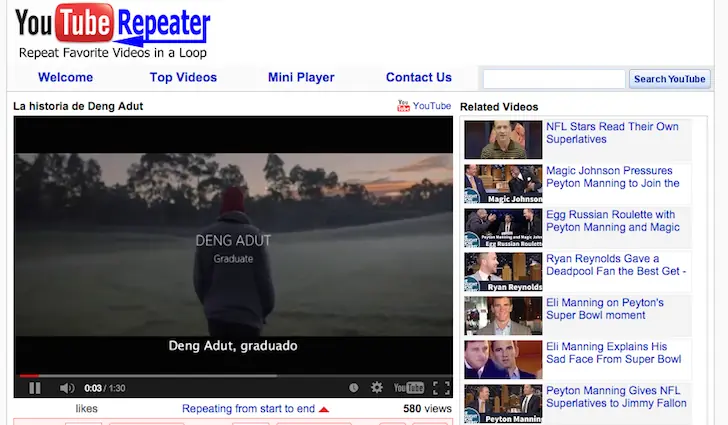Click the Search YouTube button
Screen dimensions: 728x425
[x=670, y=79]
